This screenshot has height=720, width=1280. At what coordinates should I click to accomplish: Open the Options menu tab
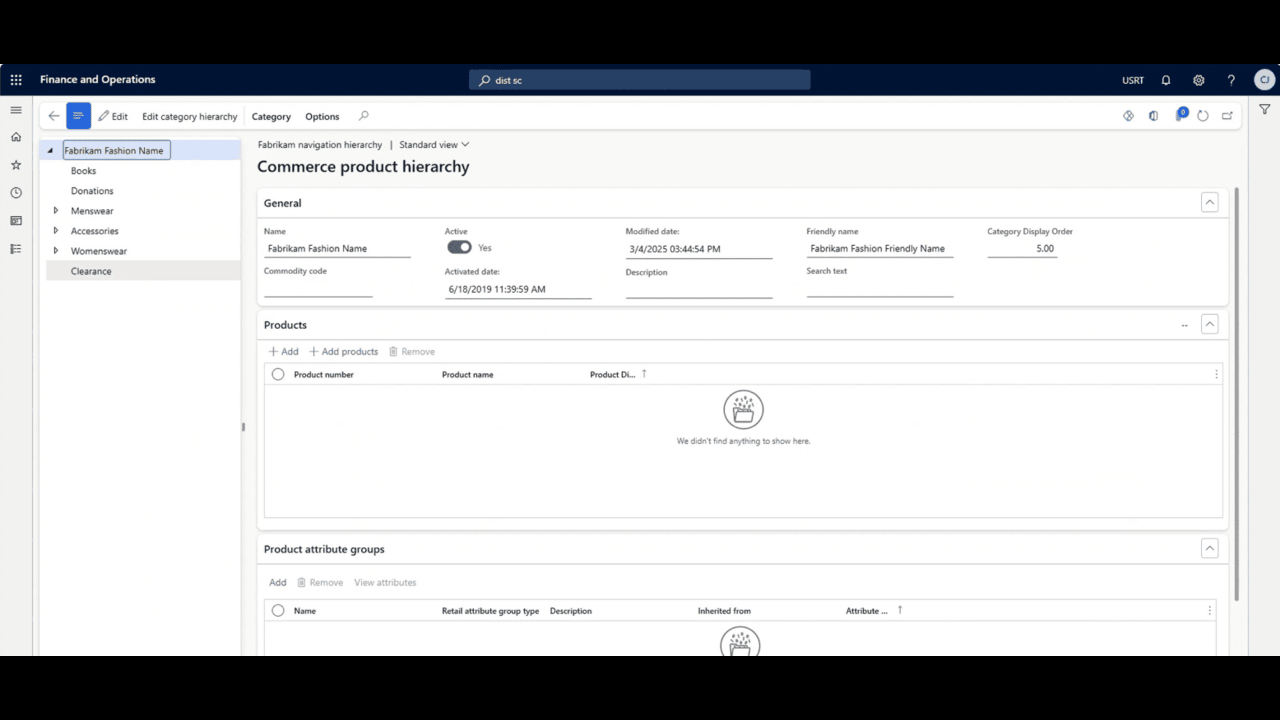click(x=322, y=116)
